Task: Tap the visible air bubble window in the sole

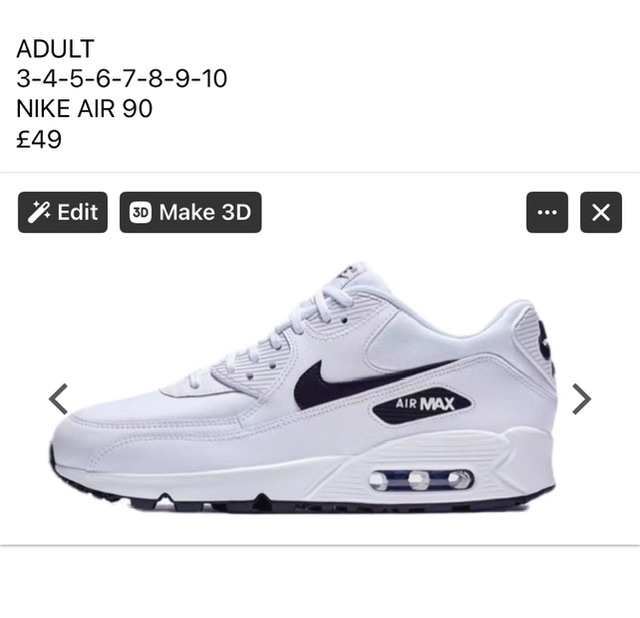Action: (x=422, y=480)
